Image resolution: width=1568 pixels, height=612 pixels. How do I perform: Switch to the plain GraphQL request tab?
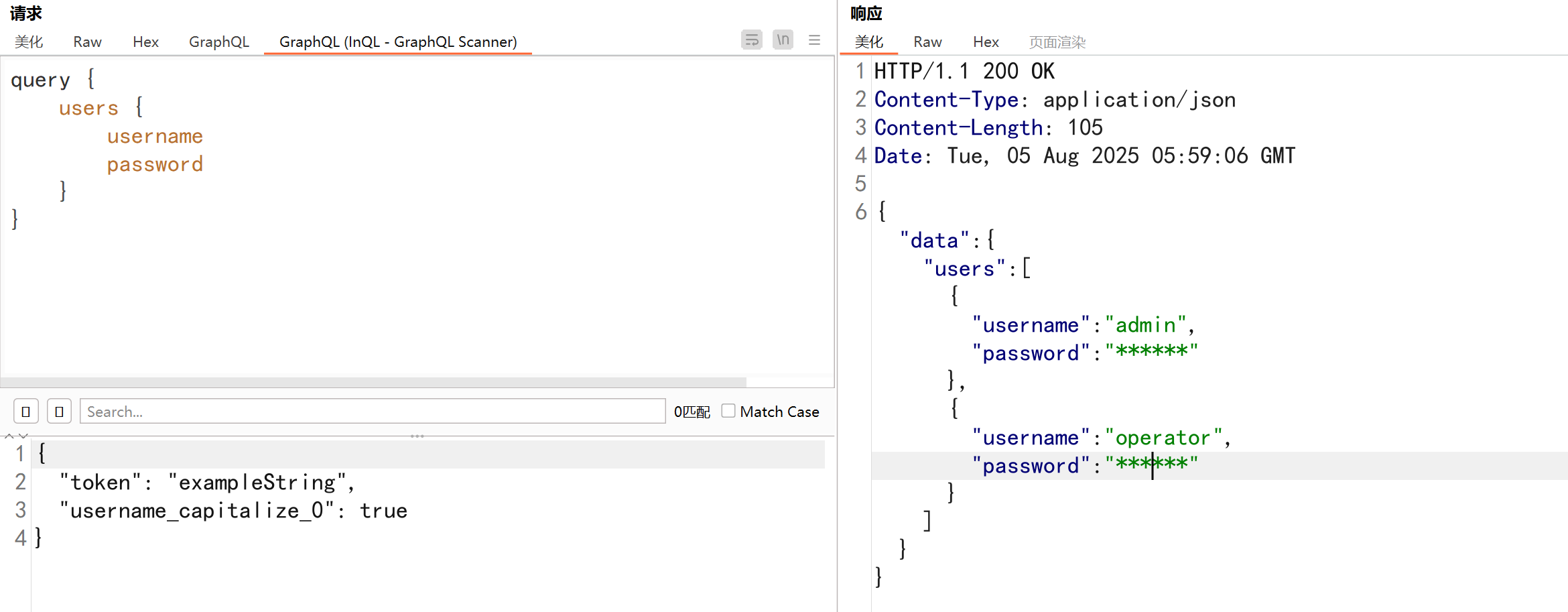[x=218, y=42]
